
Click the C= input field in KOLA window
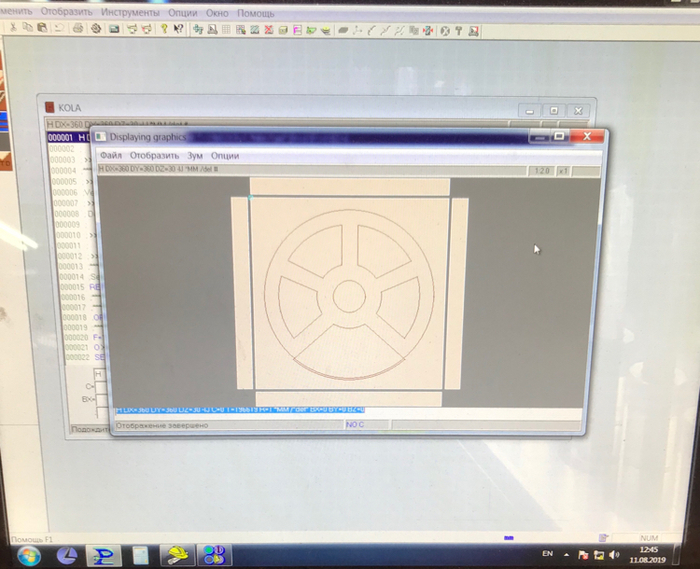tap(100, 386)
